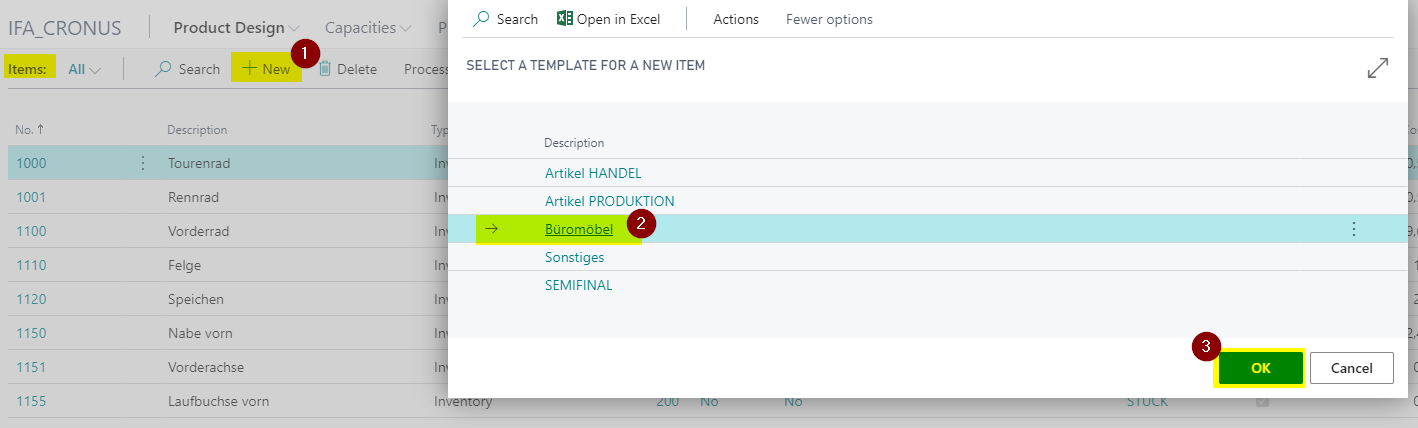Open row options for Büromöbel template
This screenshot has width=1418, height=428.
1354,229
